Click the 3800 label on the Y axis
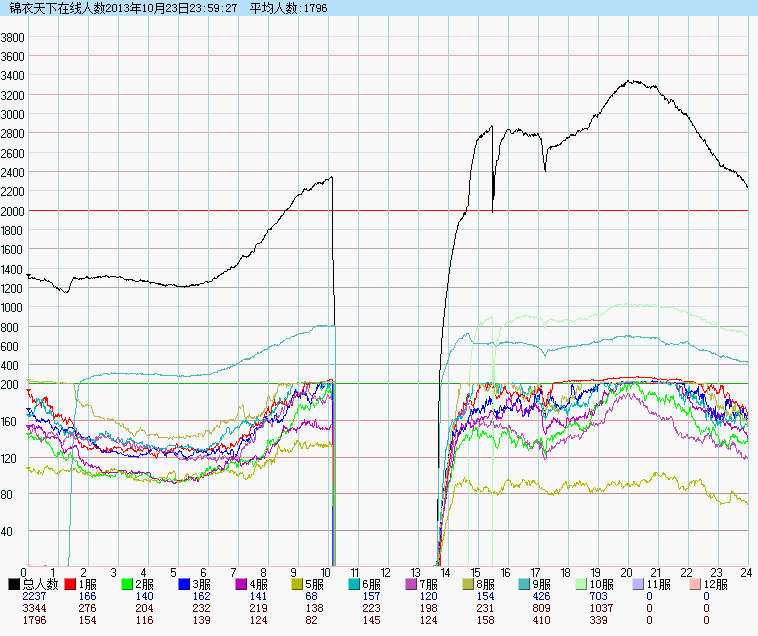The height and width of the screenshot is (636, 758). tap(13, 37)
